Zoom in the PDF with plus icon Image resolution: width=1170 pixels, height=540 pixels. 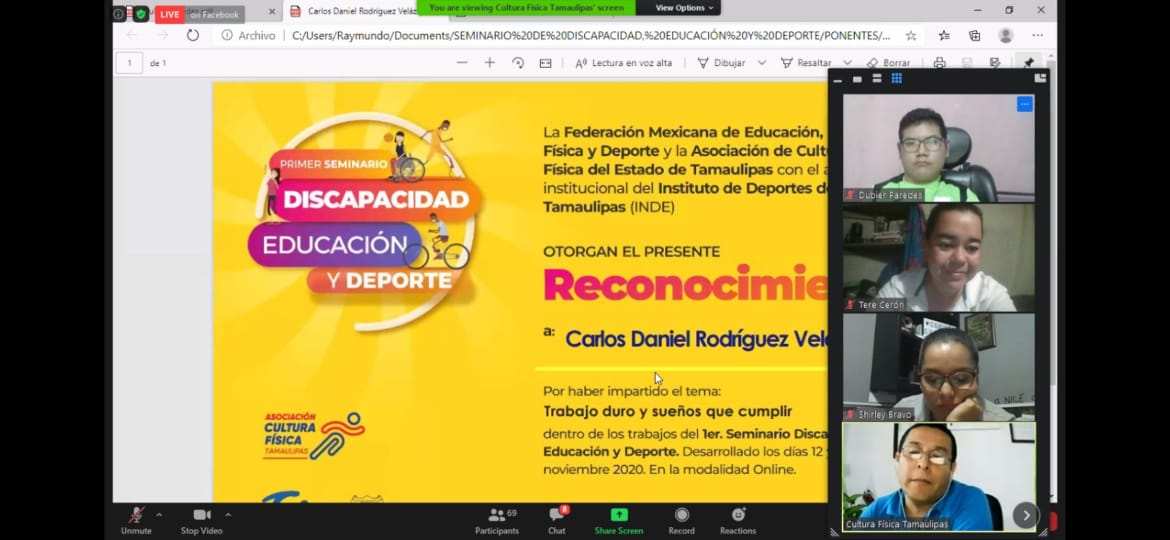pos(489,63)
